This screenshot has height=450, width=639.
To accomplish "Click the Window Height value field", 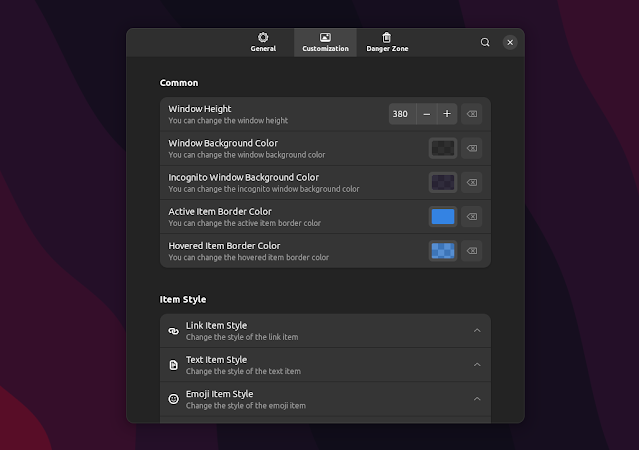I will coord(401,114).
